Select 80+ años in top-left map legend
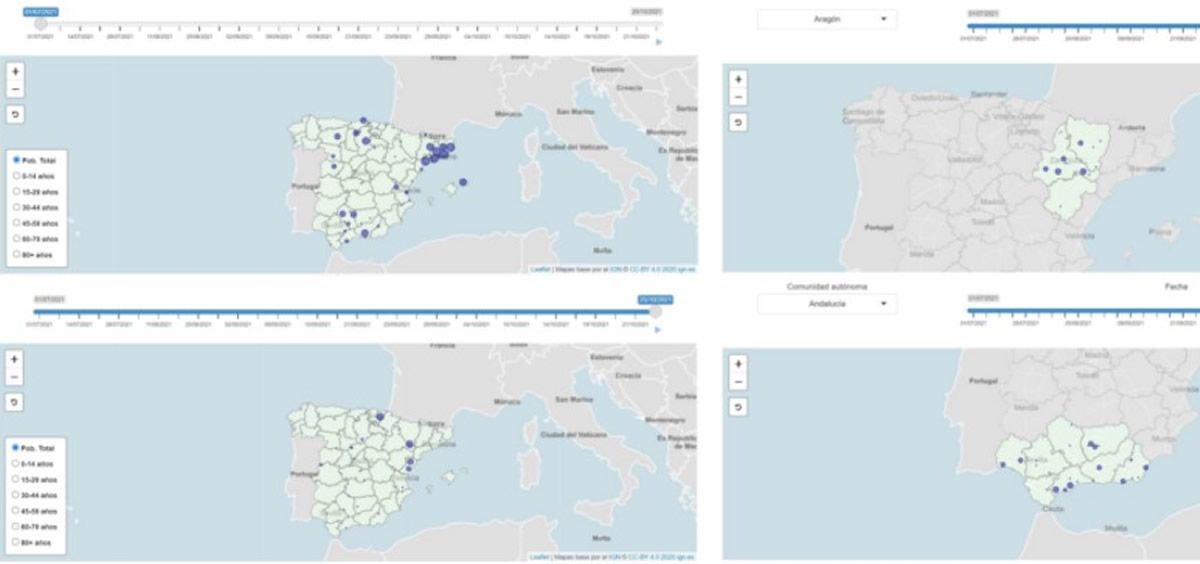1200x564 pixels. (16, 255)
